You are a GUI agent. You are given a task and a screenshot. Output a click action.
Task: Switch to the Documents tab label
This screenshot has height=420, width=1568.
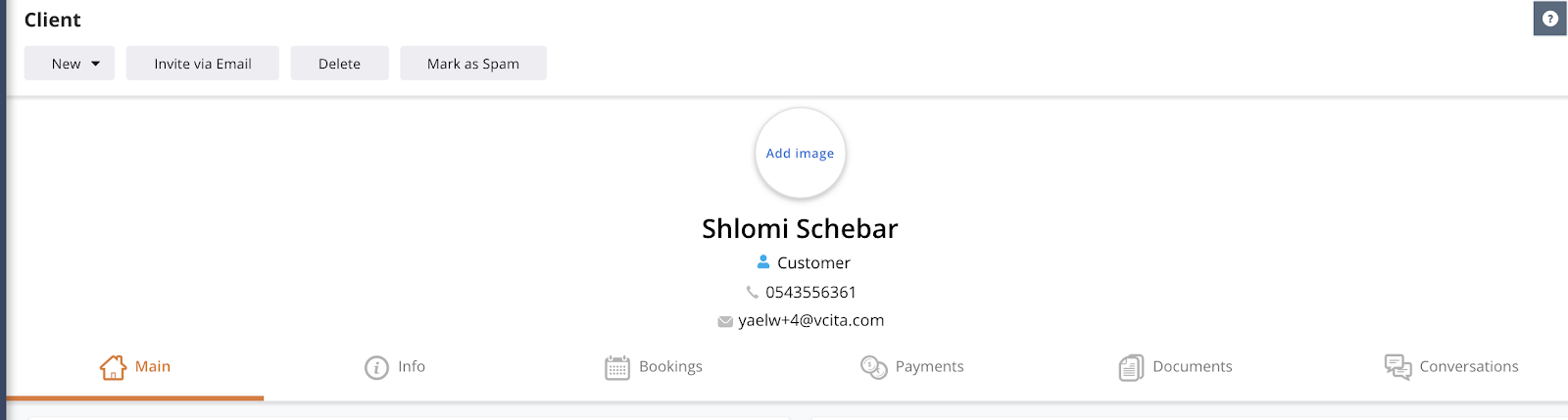pos(1193,366)
